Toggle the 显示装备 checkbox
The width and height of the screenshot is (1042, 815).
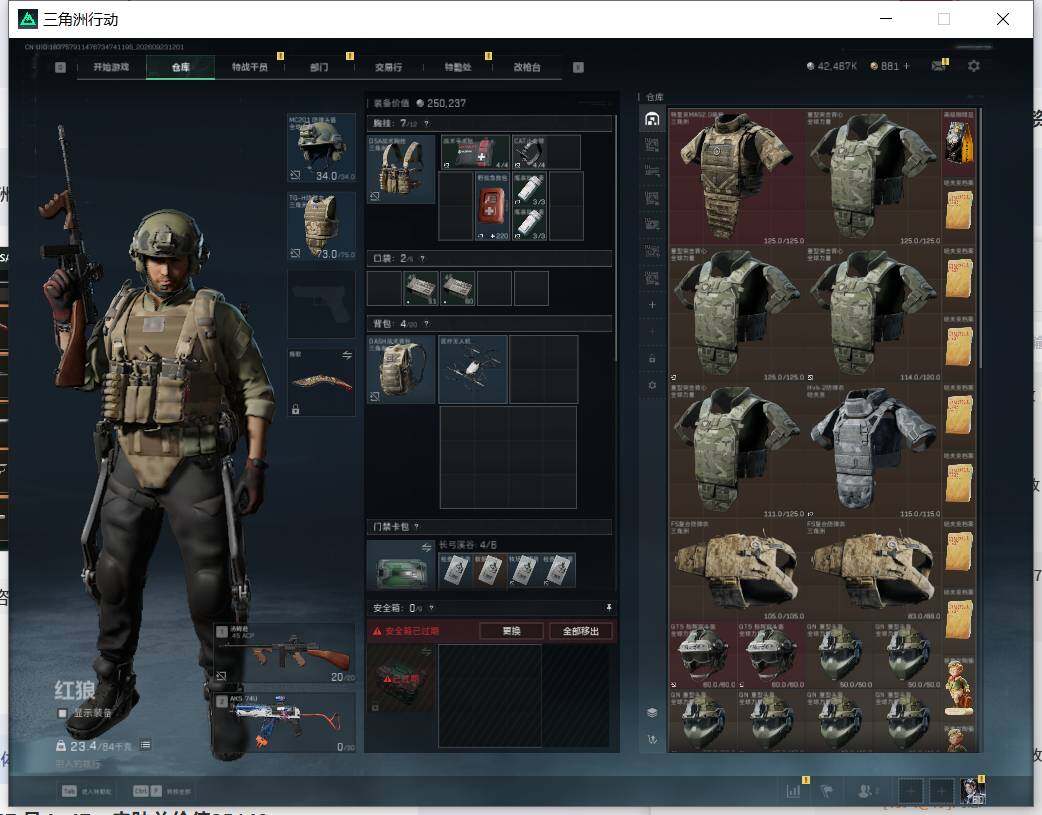pyautogui.click(x=62, y=713)
